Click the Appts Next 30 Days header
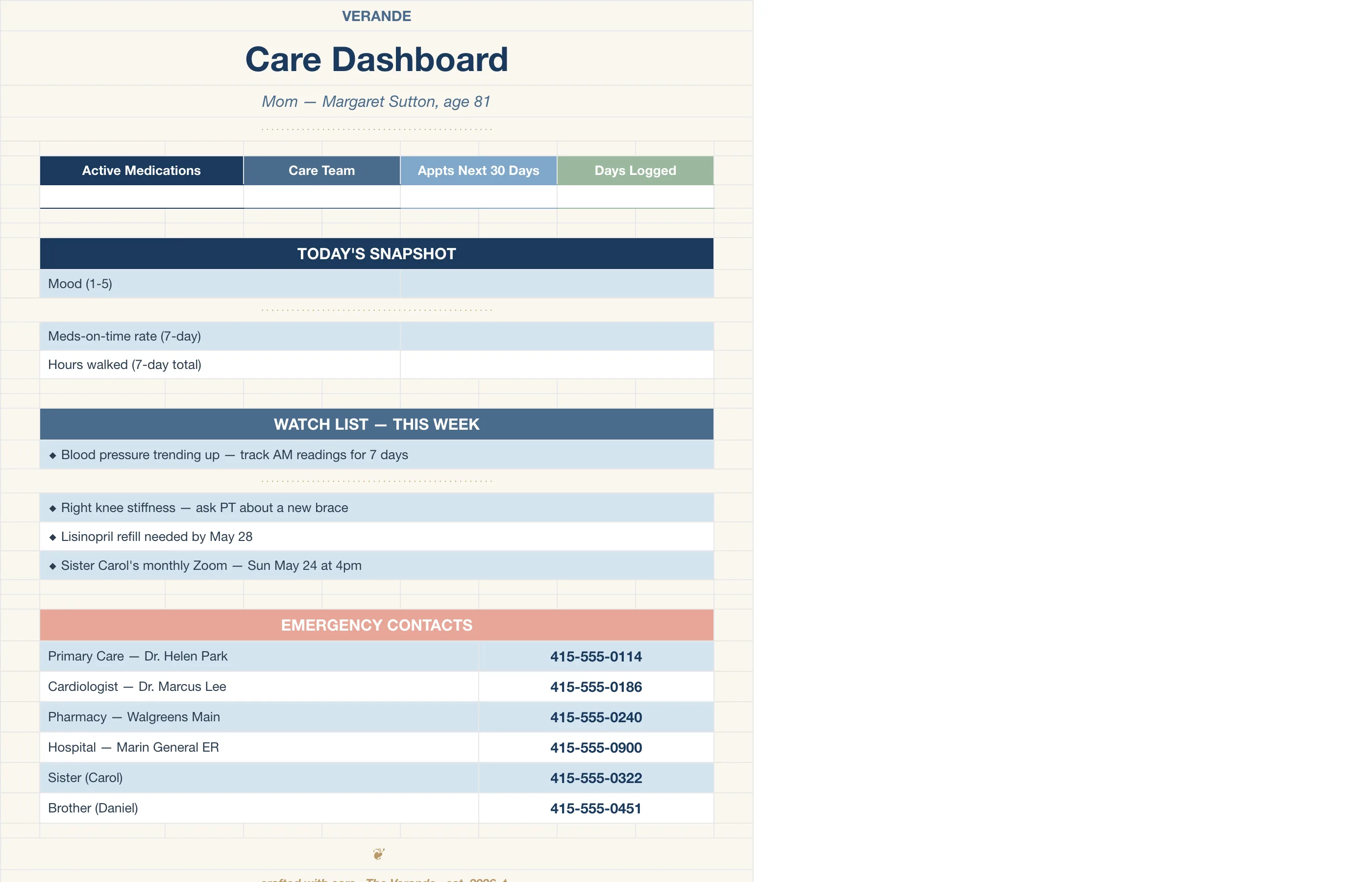This screenshot has height=882, width=1372. point(479,171)
